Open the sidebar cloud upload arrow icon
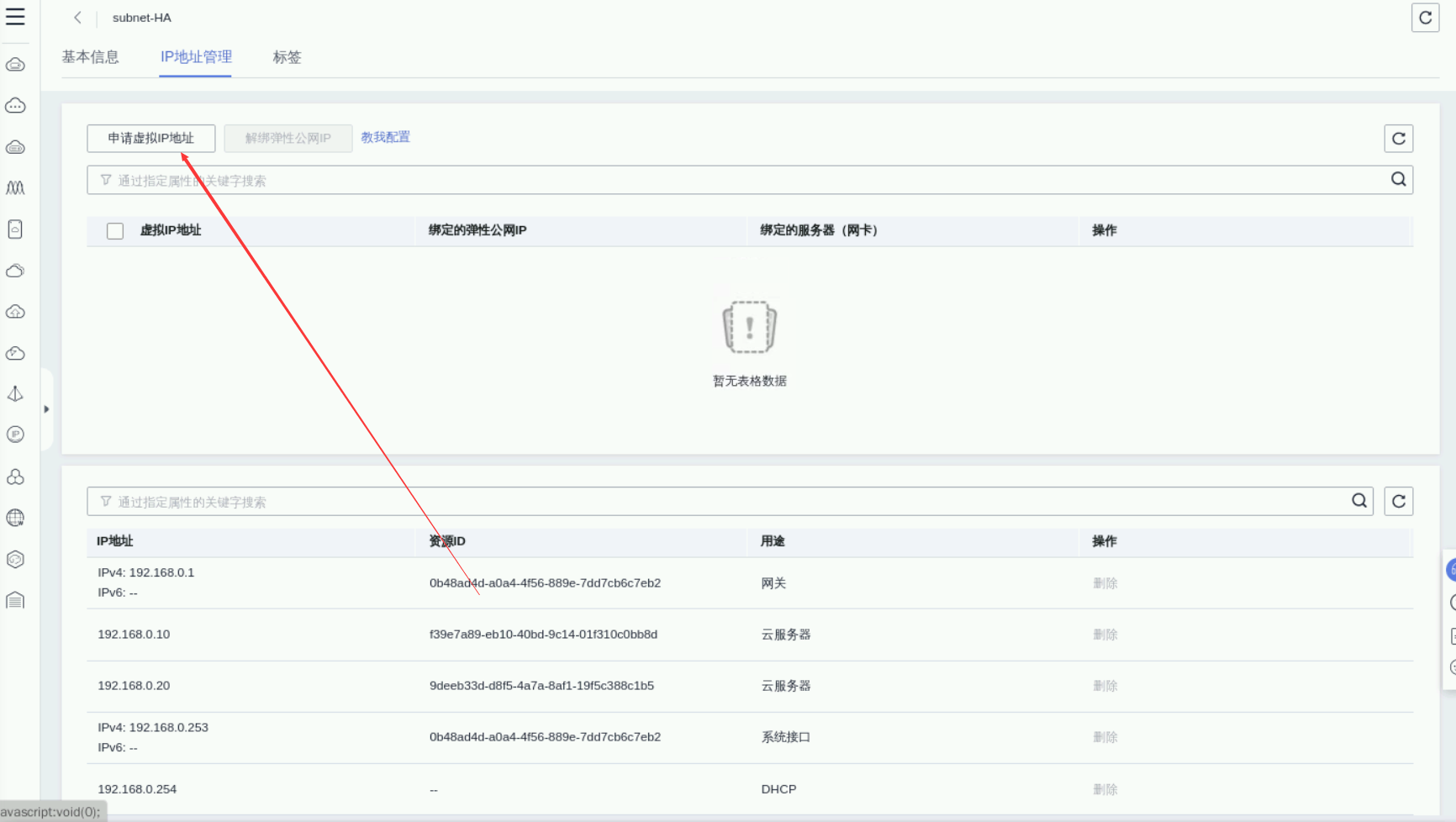Screen dimensions: 1456x822 pos(15,312)
